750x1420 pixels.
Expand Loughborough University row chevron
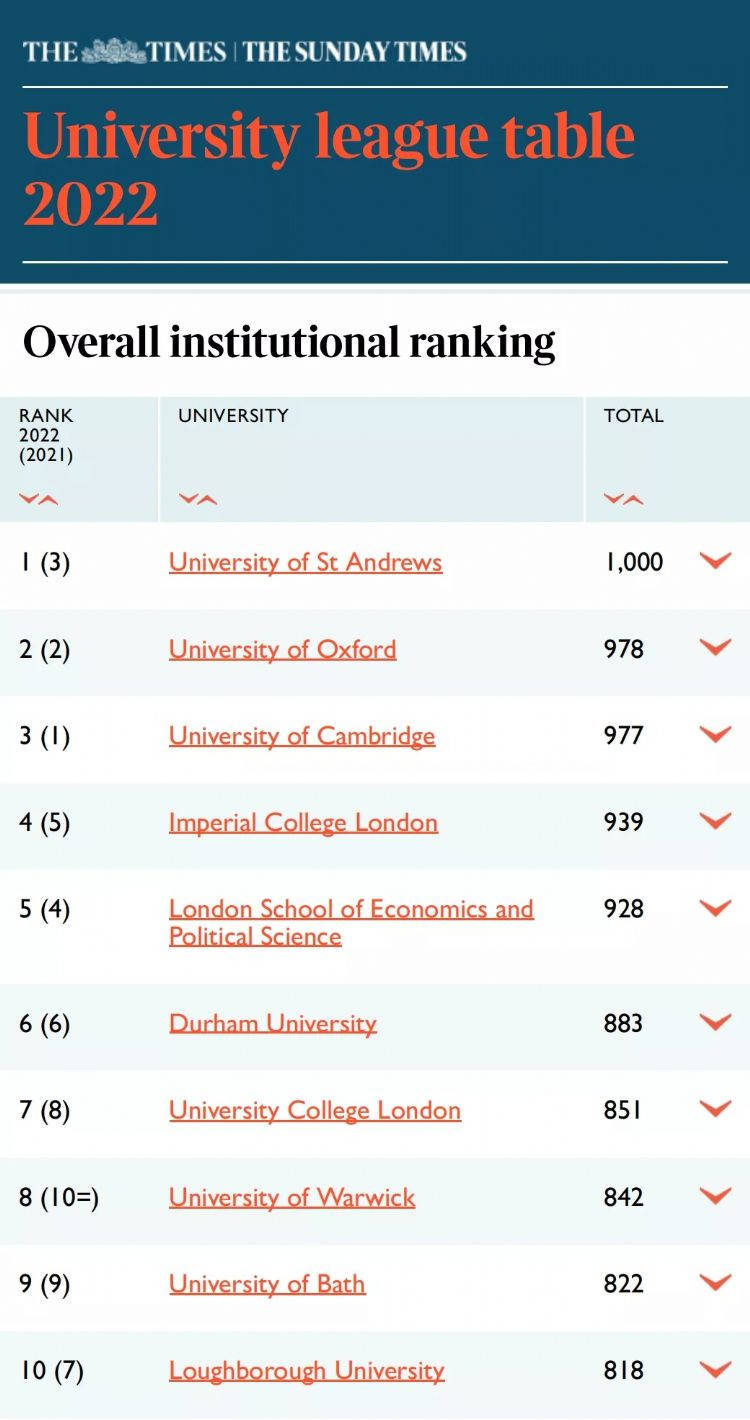716,1370
